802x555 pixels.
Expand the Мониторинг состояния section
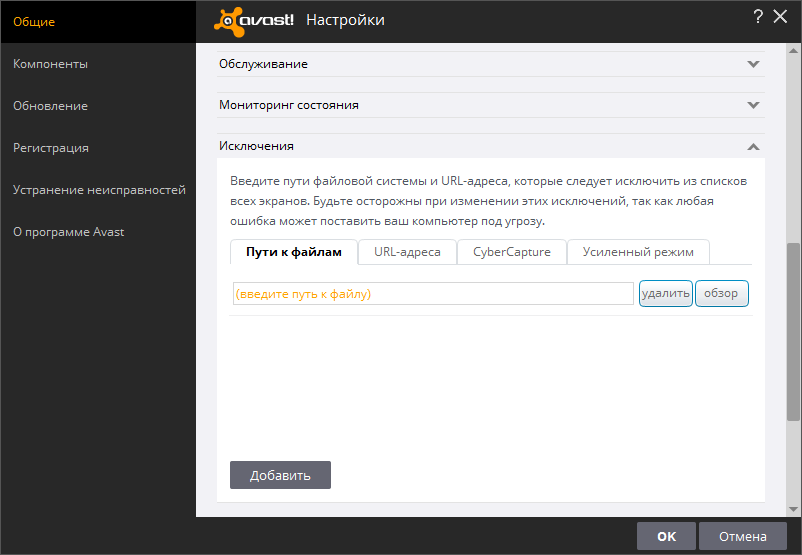coord(753,105)
